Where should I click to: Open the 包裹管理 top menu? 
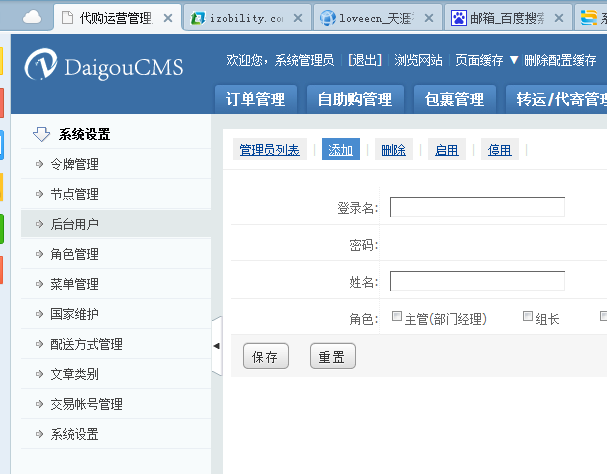tap(454, 100)
